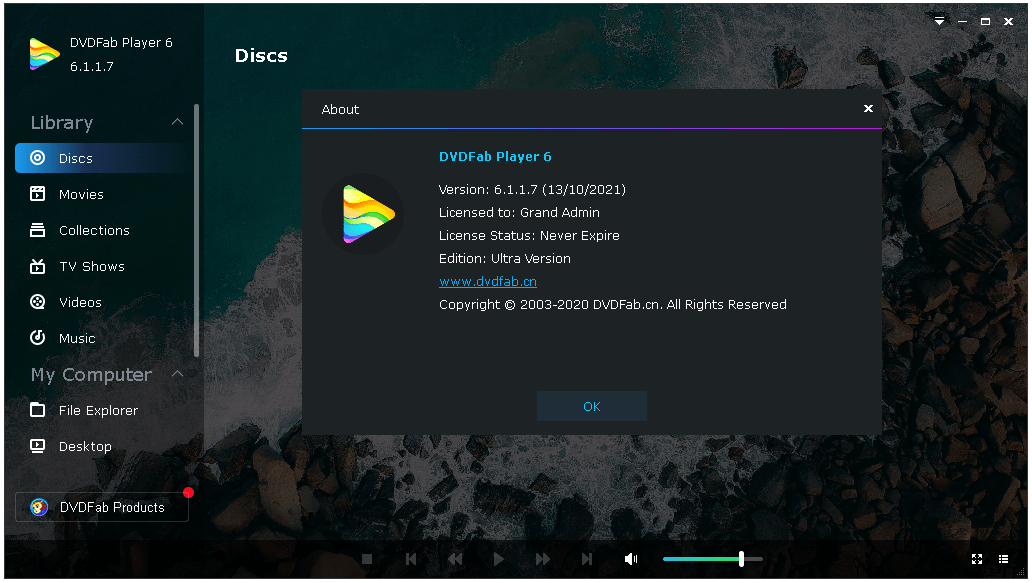Click the Version 6.1.1.7 text line
This screenshot has height=583, width=1032.
pyautogui.click(x=532, y=190)
